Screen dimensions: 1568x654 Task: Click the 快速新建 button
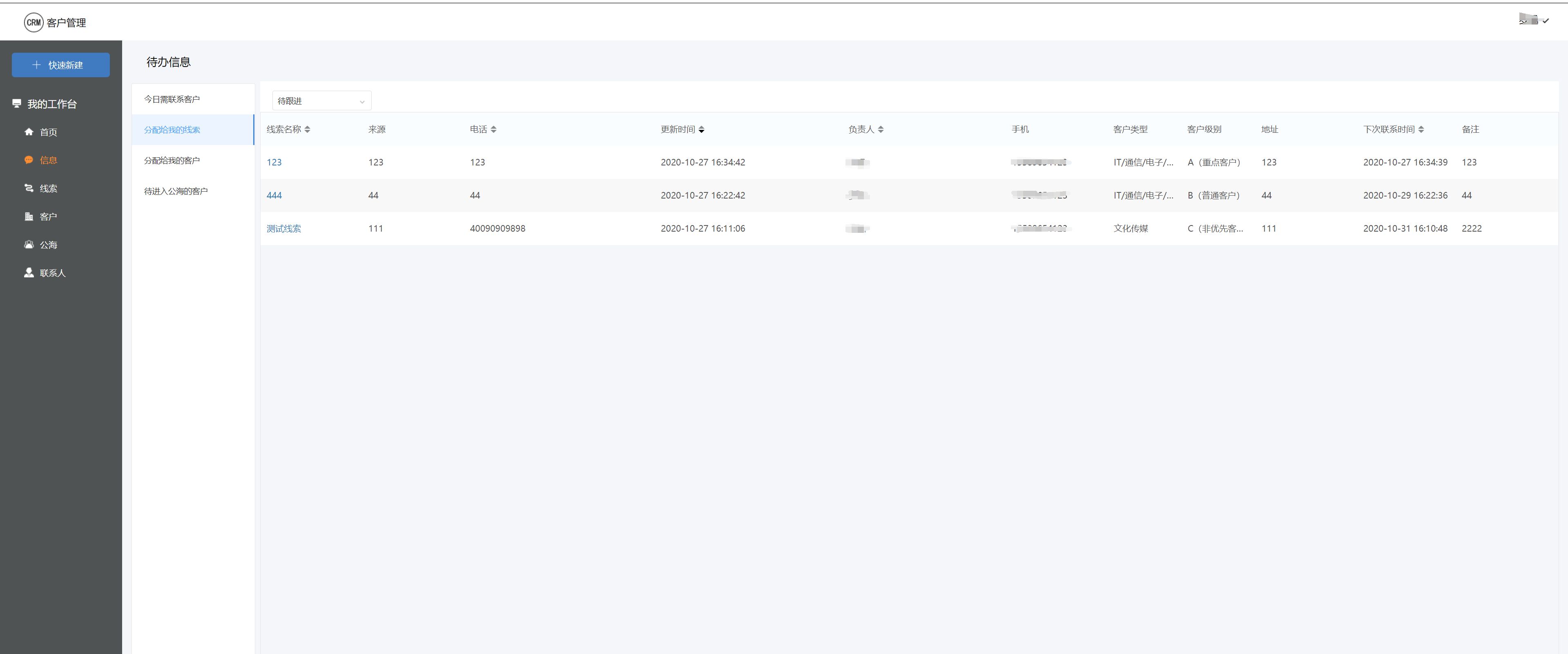61,65
